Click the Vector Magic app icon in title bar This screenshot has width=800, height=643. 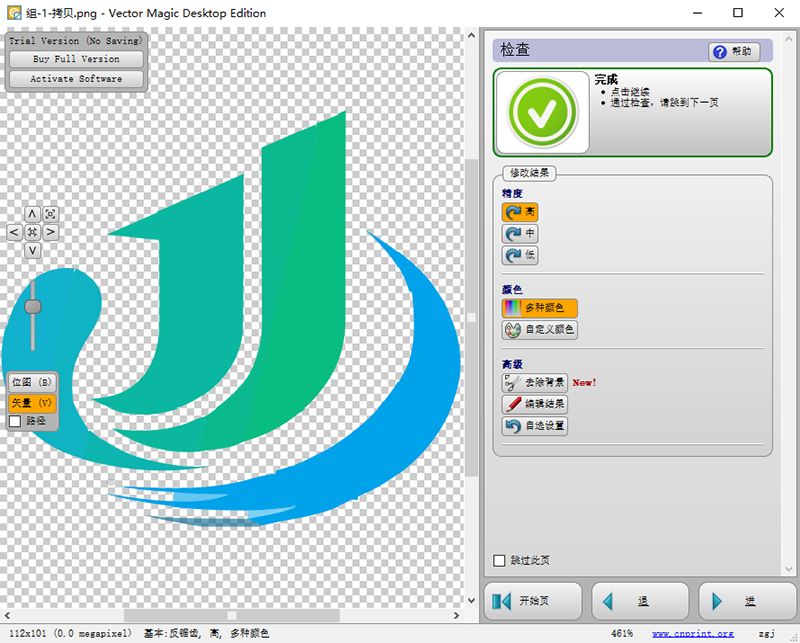pyautogui.click(x=14, y=13)
